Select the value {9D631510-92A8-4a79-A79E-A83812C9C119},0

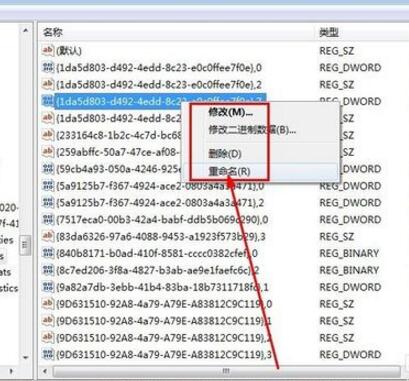pos(164,304)
